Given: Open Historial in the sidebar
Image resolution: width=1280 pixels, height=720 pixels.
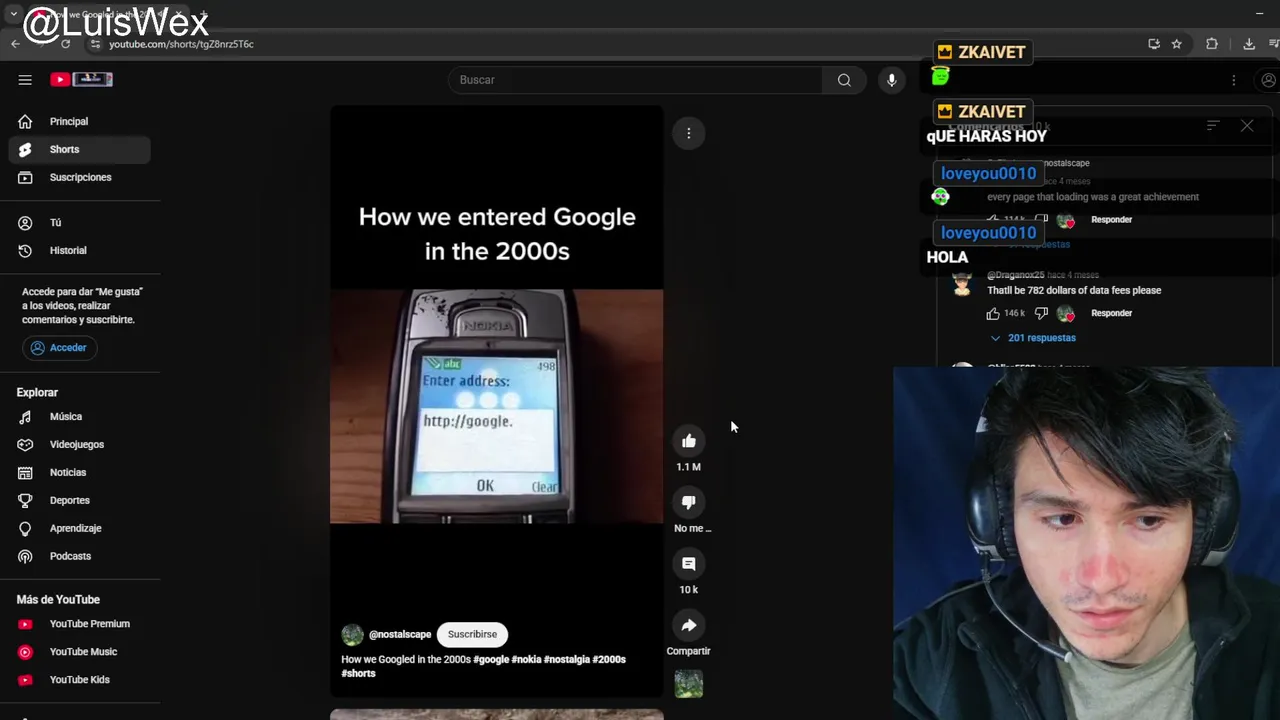Looking at the screenshot, I should [x=80, y=250].
